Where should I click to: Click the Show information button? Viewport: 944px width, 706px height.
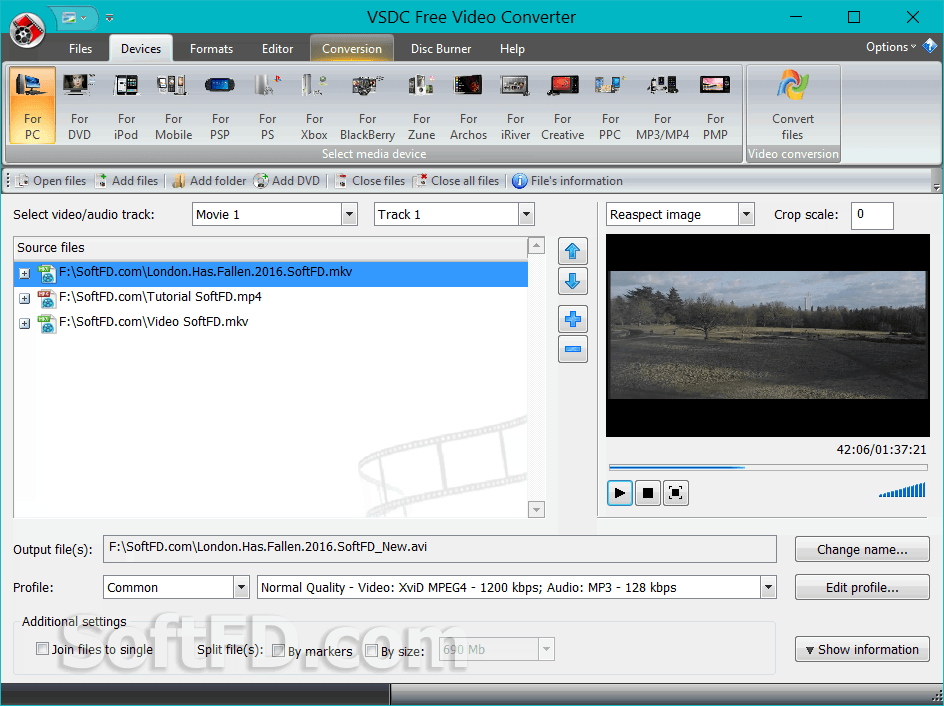(862, 649)
